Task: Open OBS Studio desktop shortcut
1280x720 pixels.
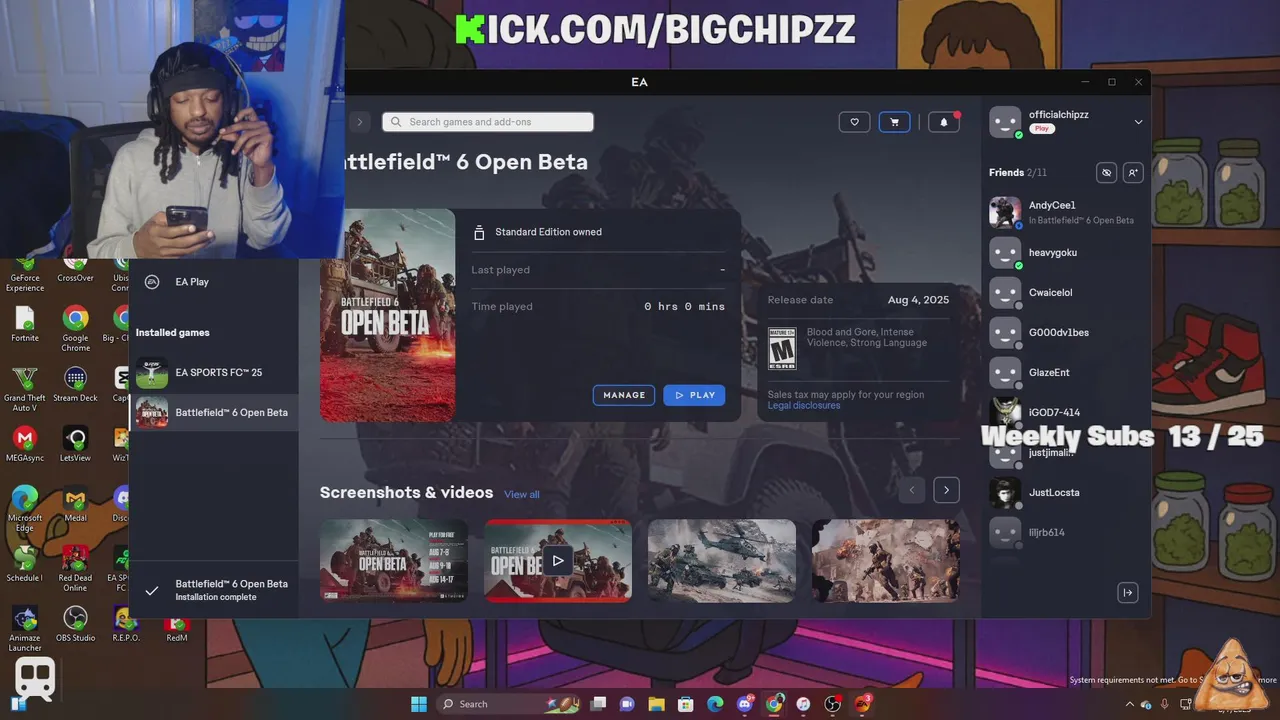Action: pyautogui.click(x=75, y=625)
